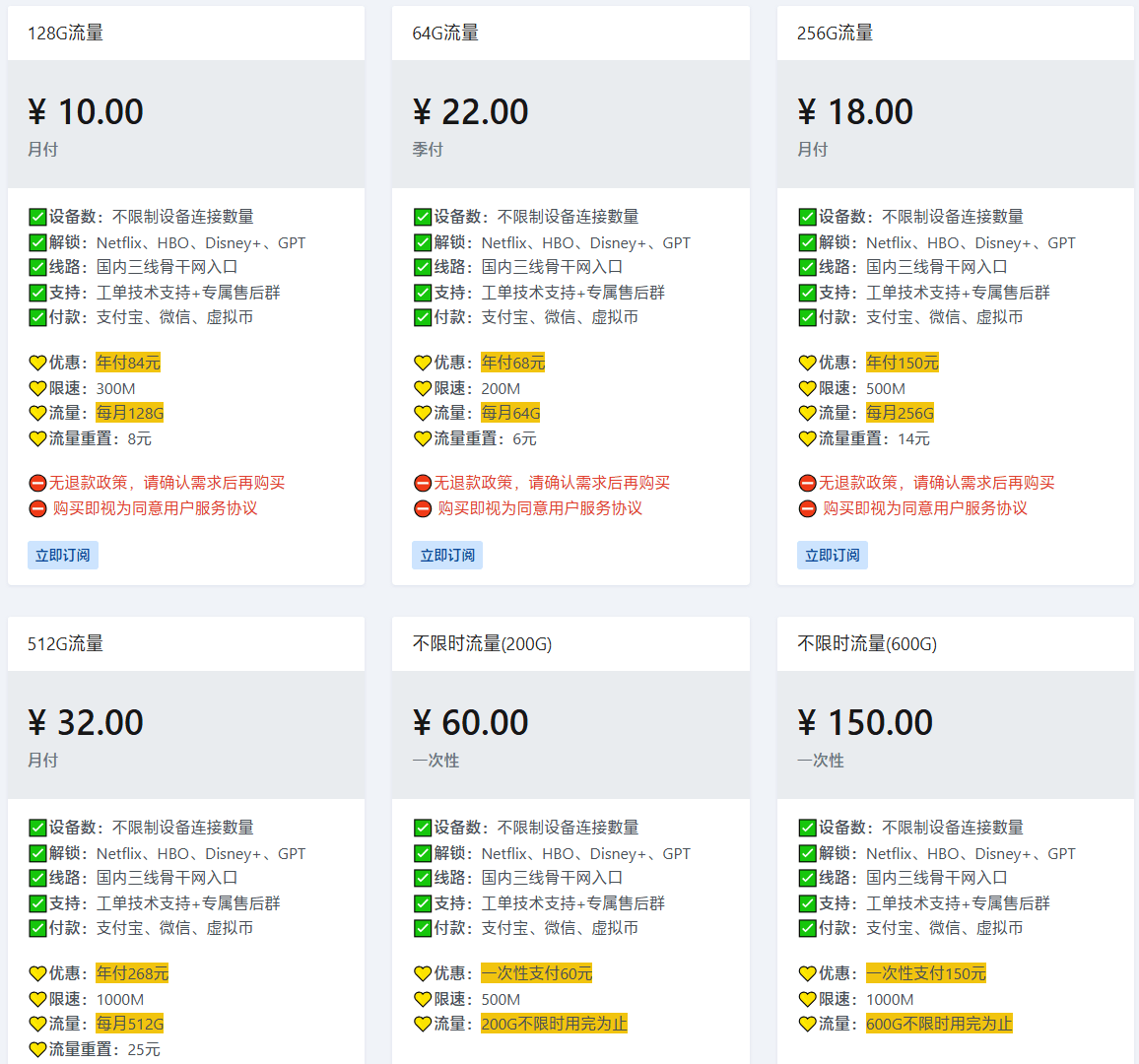The height and width of the screenshot is (1064, 1139).
Task: Click the 每月512G traffic highlight
Action: [x=130, y=1024]
